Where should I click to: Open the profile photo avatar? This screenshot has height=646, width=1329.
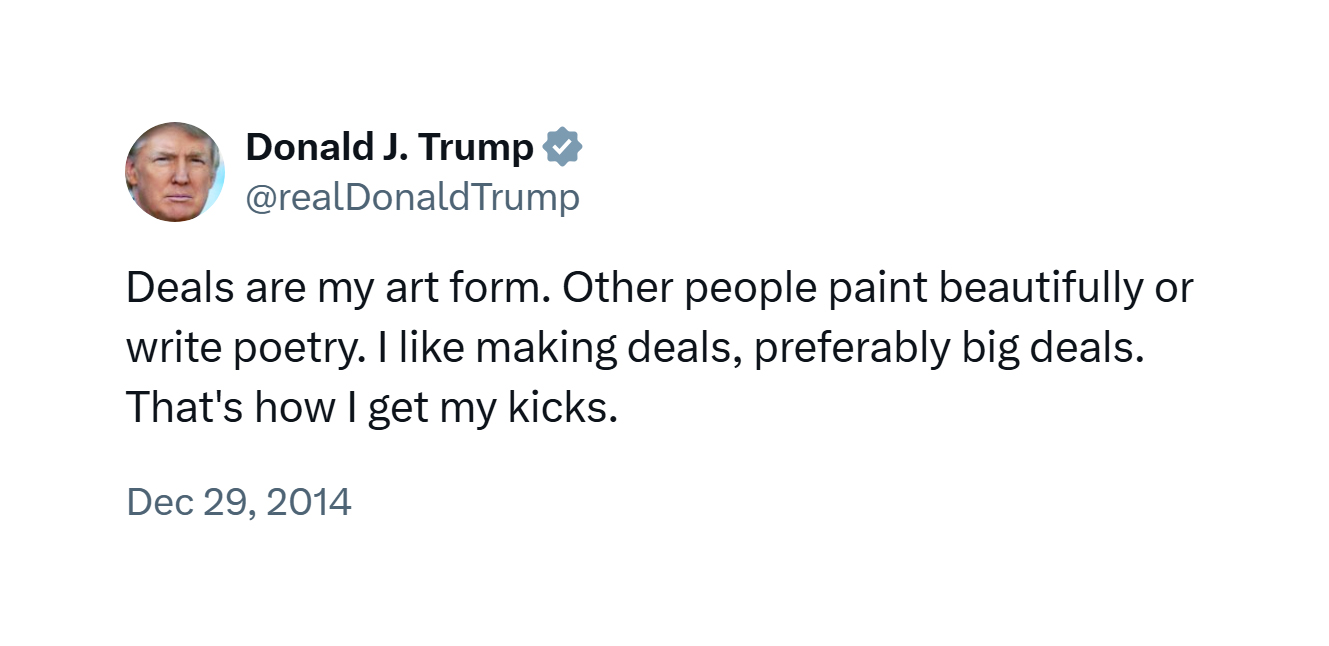pyautogui.click(x=175, y=172)
